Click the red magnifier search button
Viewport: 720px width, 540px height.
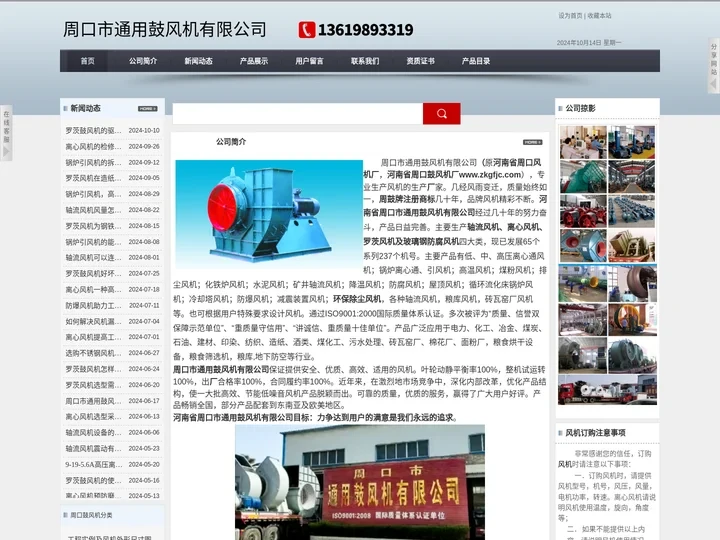coord(441,113)
